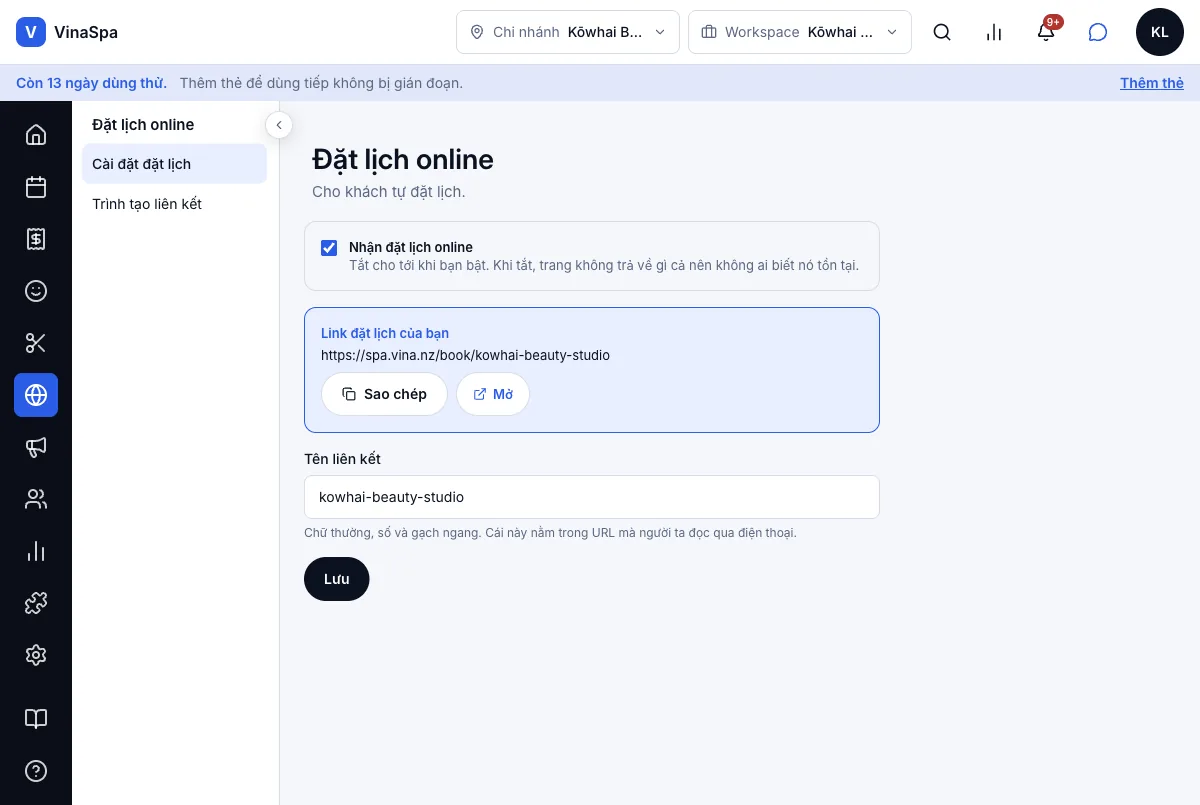Screen dimensions: 1200x805
Task: Uncheck the Nhận đặt lịch online checkbox
Action: click(329, 248)
